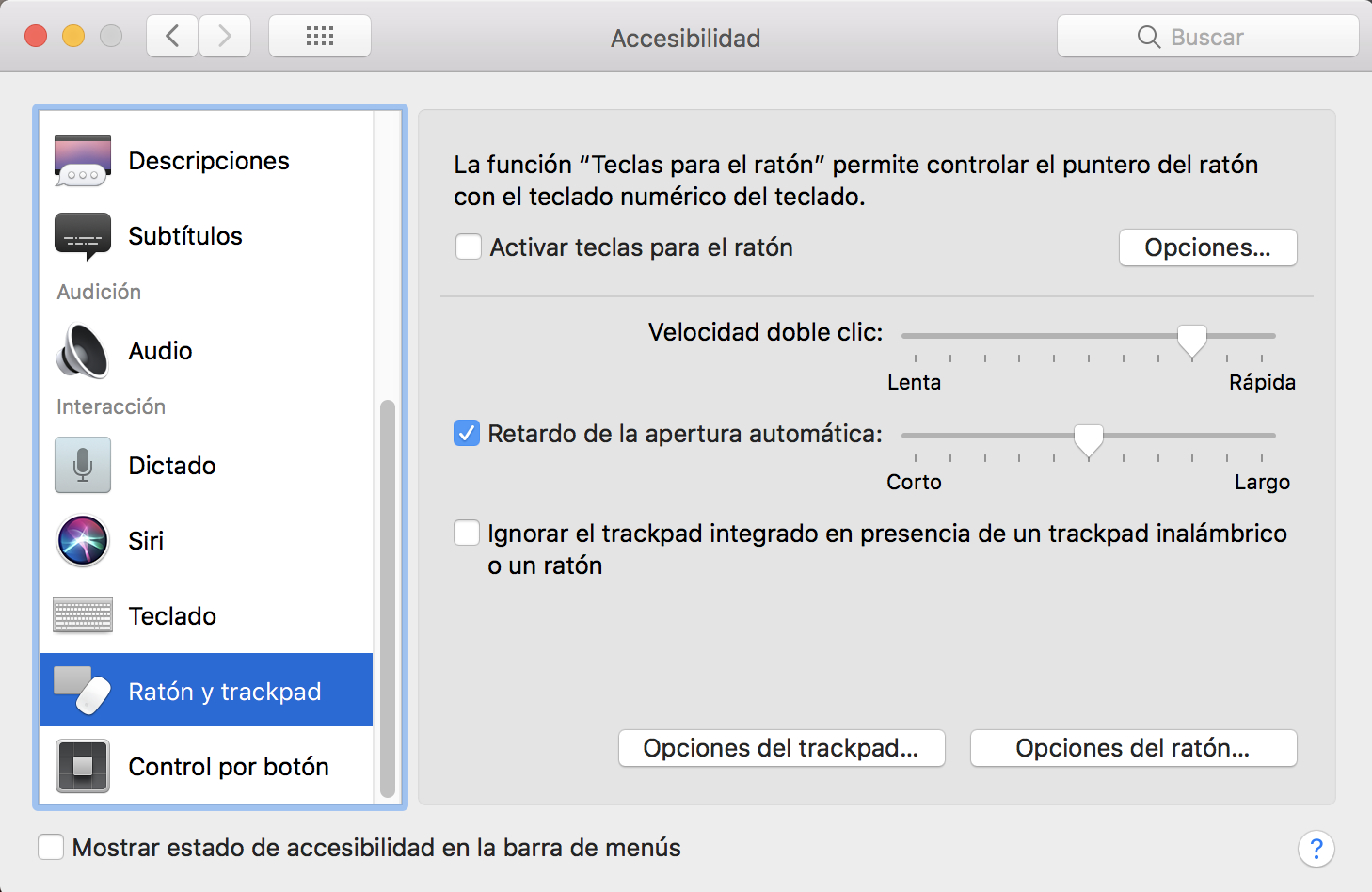
Task: Choose Teclado label in the sidebar
Action: 172,616
